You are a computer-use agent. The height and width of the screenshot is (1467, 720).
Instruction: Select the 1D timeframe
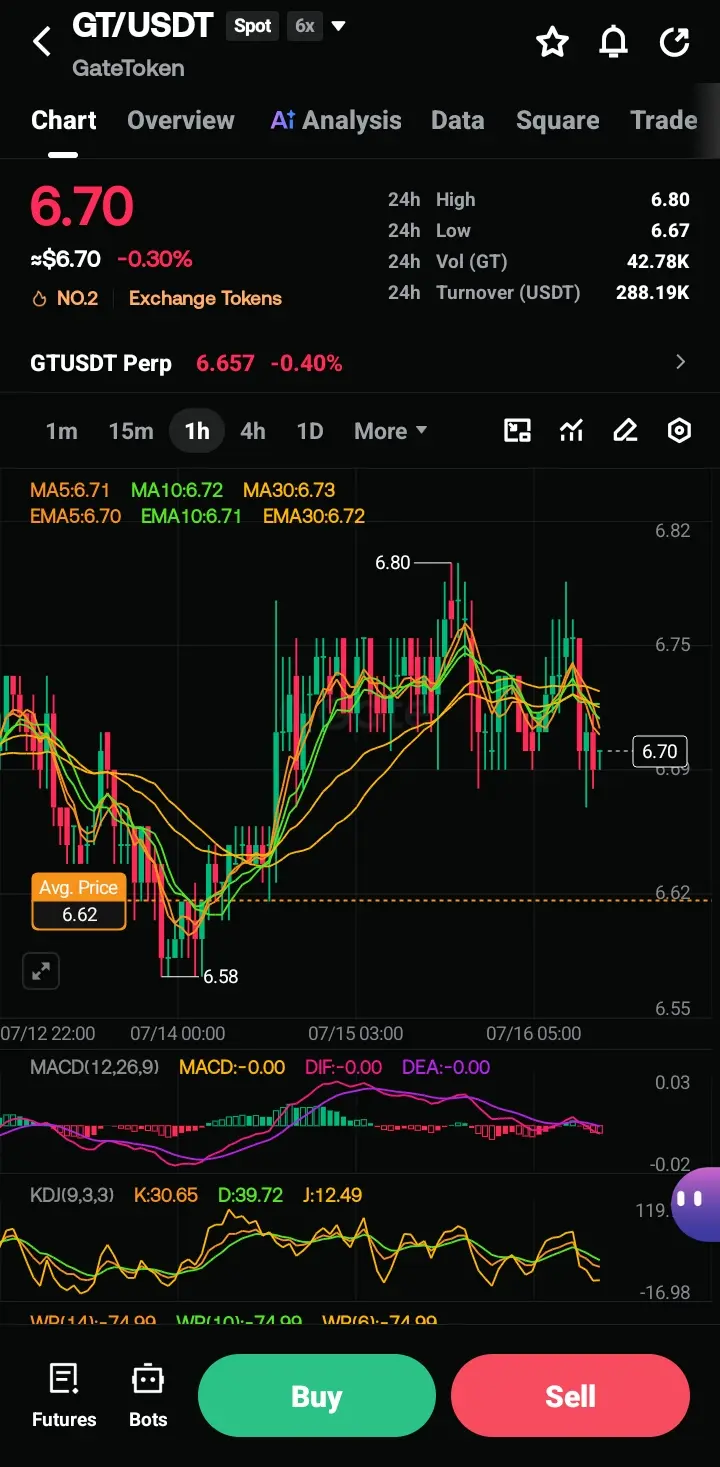(x=310, y=431)
